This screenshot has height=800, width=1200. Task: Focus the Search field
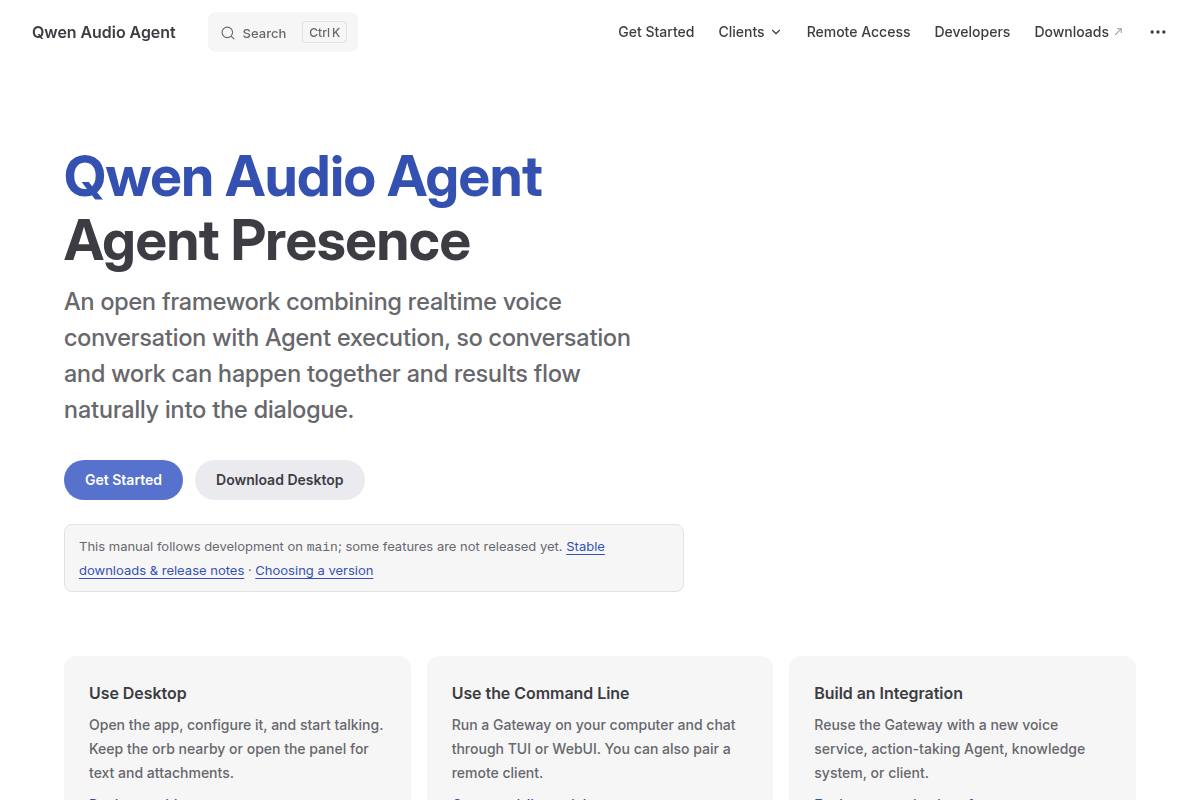283,32
